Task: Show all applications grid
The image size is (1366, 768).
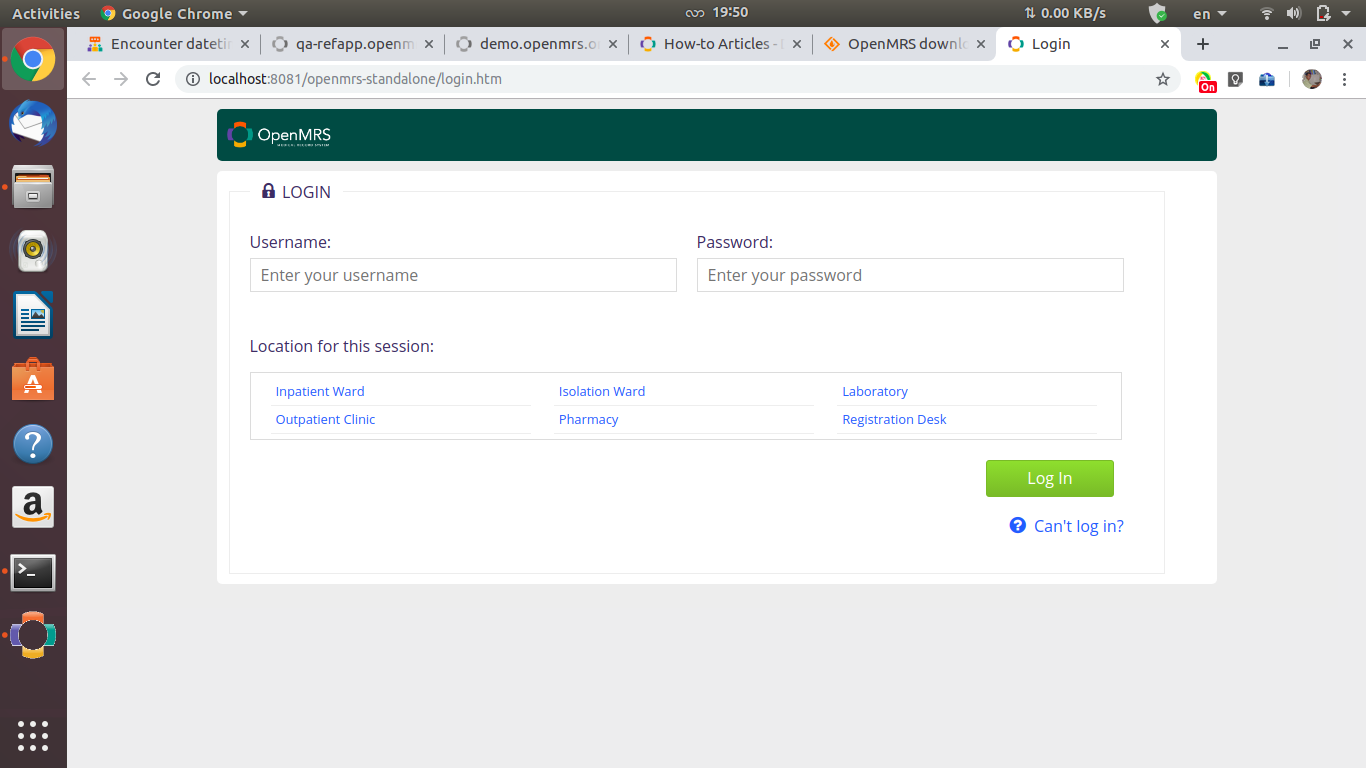Action: coord(33,735)
